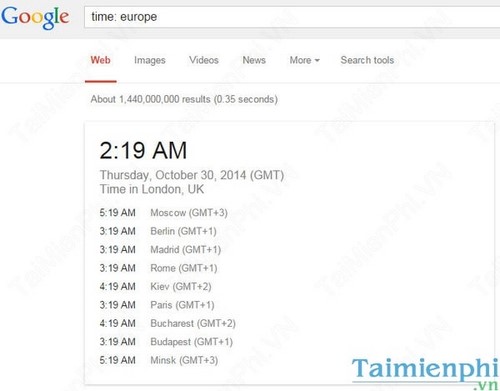Click the 3:19 AM time for Madrid
The image size is (500, 391).
coord(117,249)
